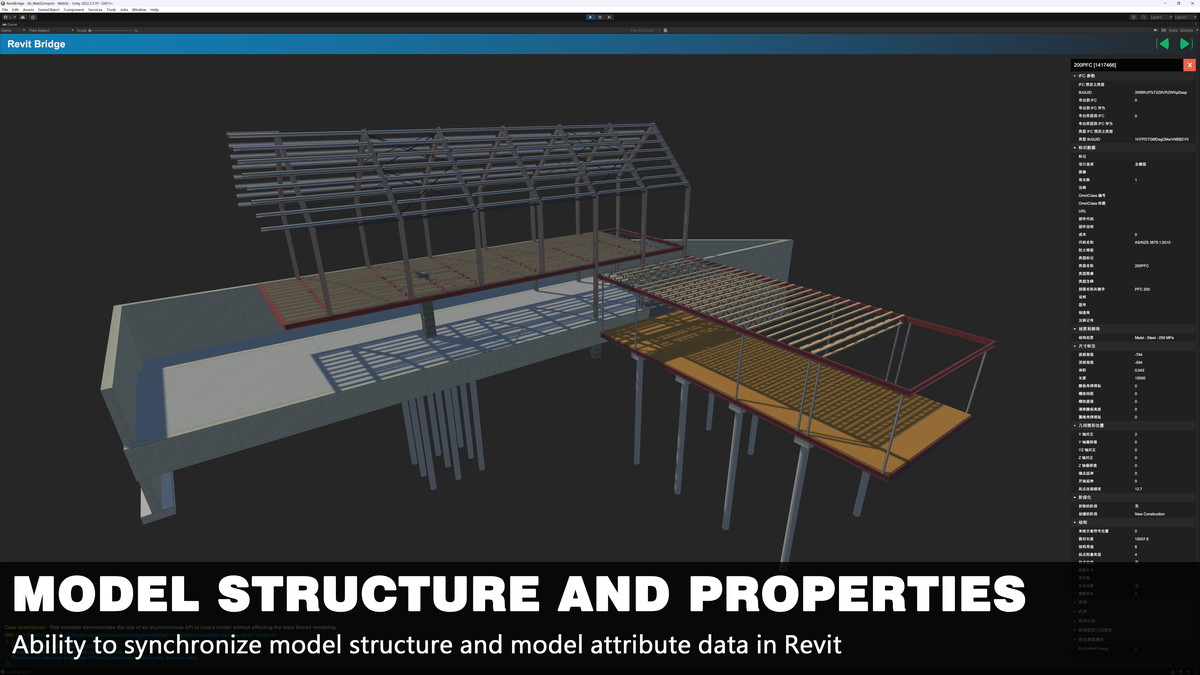1200x675 pixels.
Task: Open the Layers dropdown
Action: click(x=1163, y=17)
